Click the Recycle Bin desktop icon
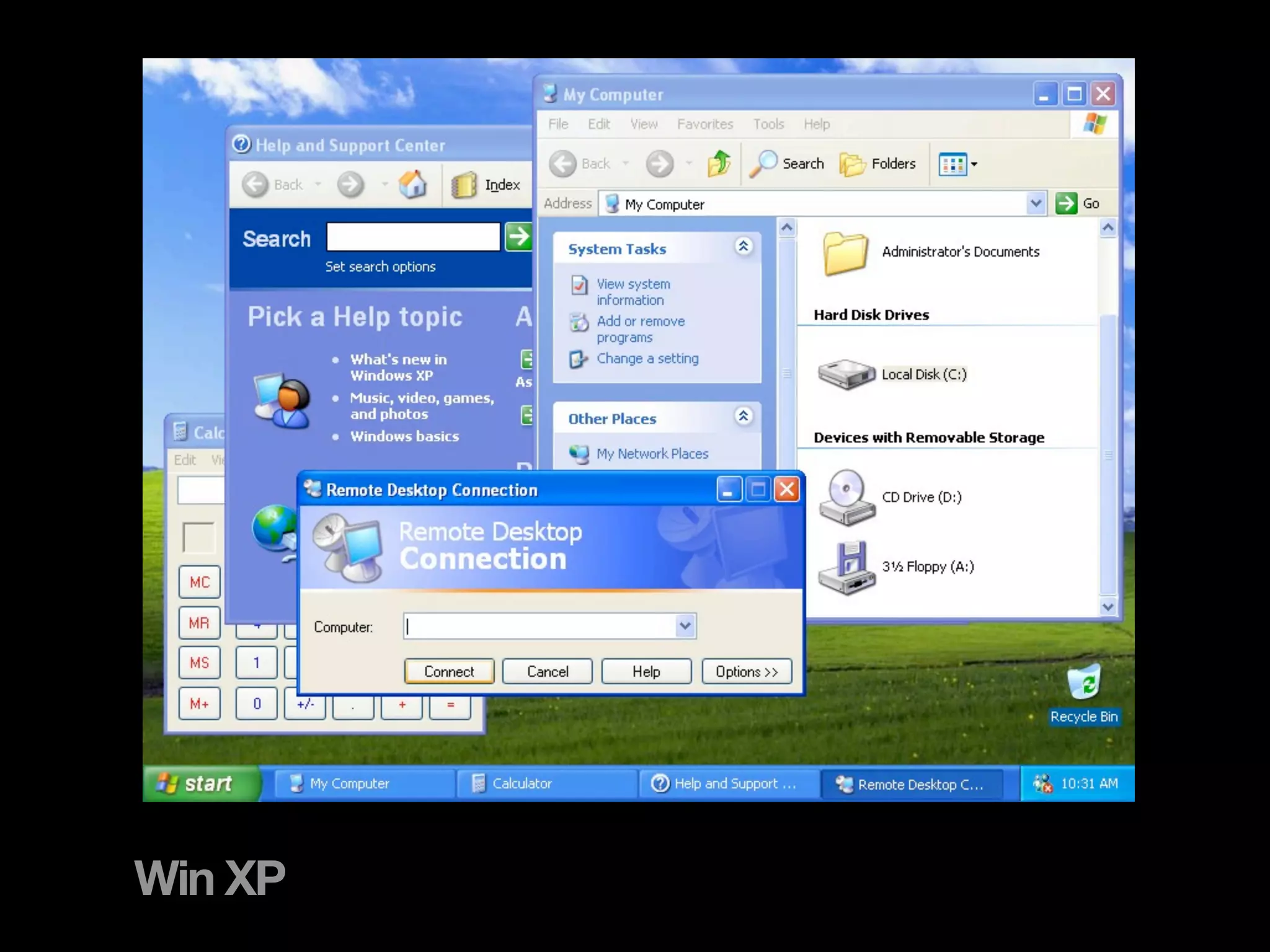The height and width of the screenshot is (952, 1270). click(x=1084, y=693)
